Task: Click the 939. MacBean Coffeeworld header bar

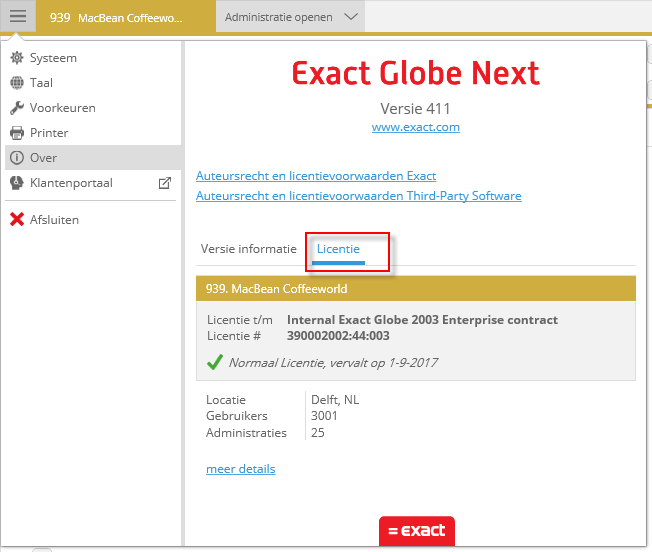Action: click(x=416, y=288)
